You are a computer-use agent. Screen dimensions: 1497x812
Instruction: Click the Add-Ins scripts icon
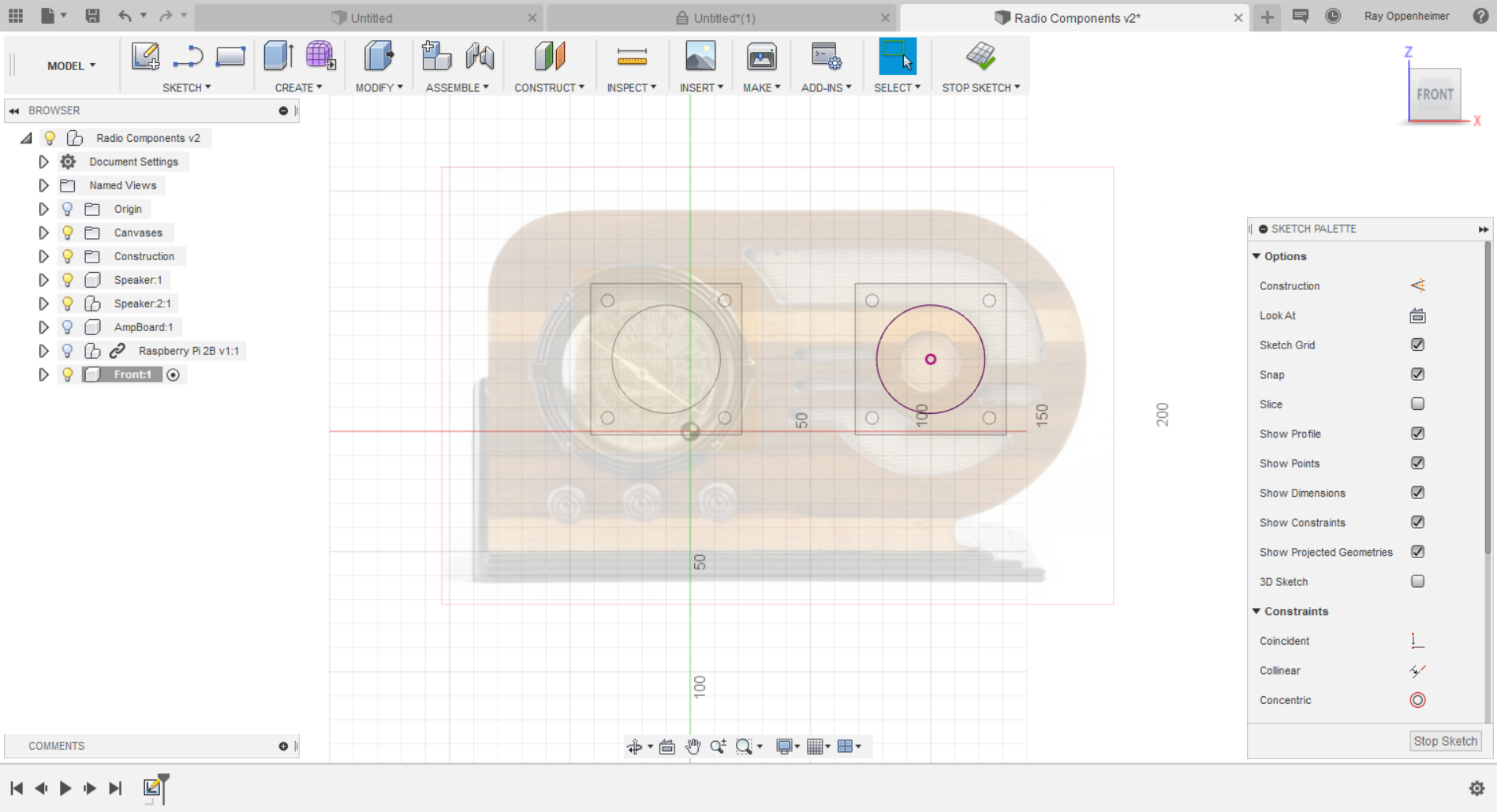[826, 56]
